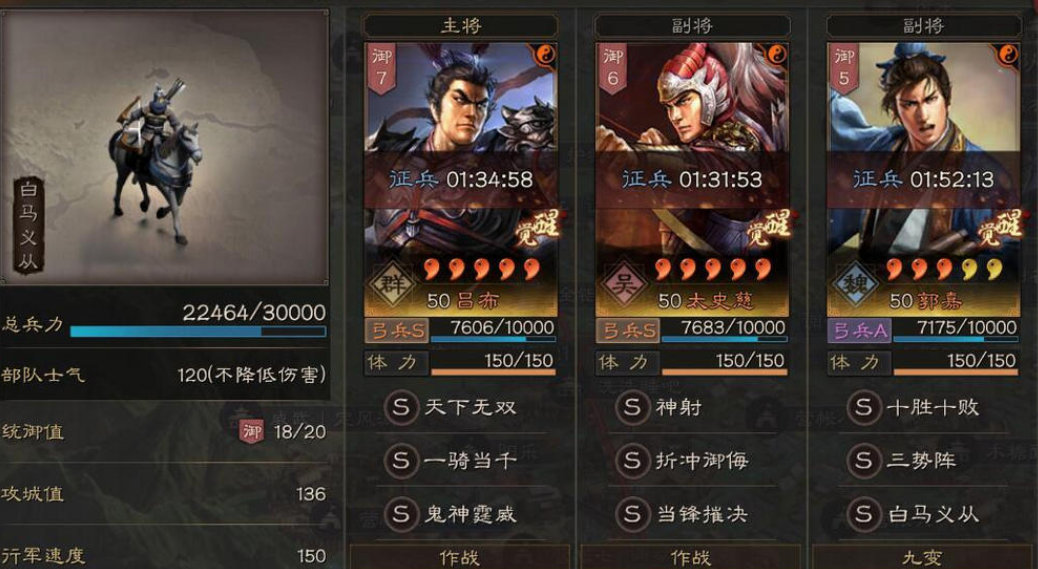The image size is (1038, 569).
Task: Select the first 副将 slot header
Action: [x=692, y=26]
